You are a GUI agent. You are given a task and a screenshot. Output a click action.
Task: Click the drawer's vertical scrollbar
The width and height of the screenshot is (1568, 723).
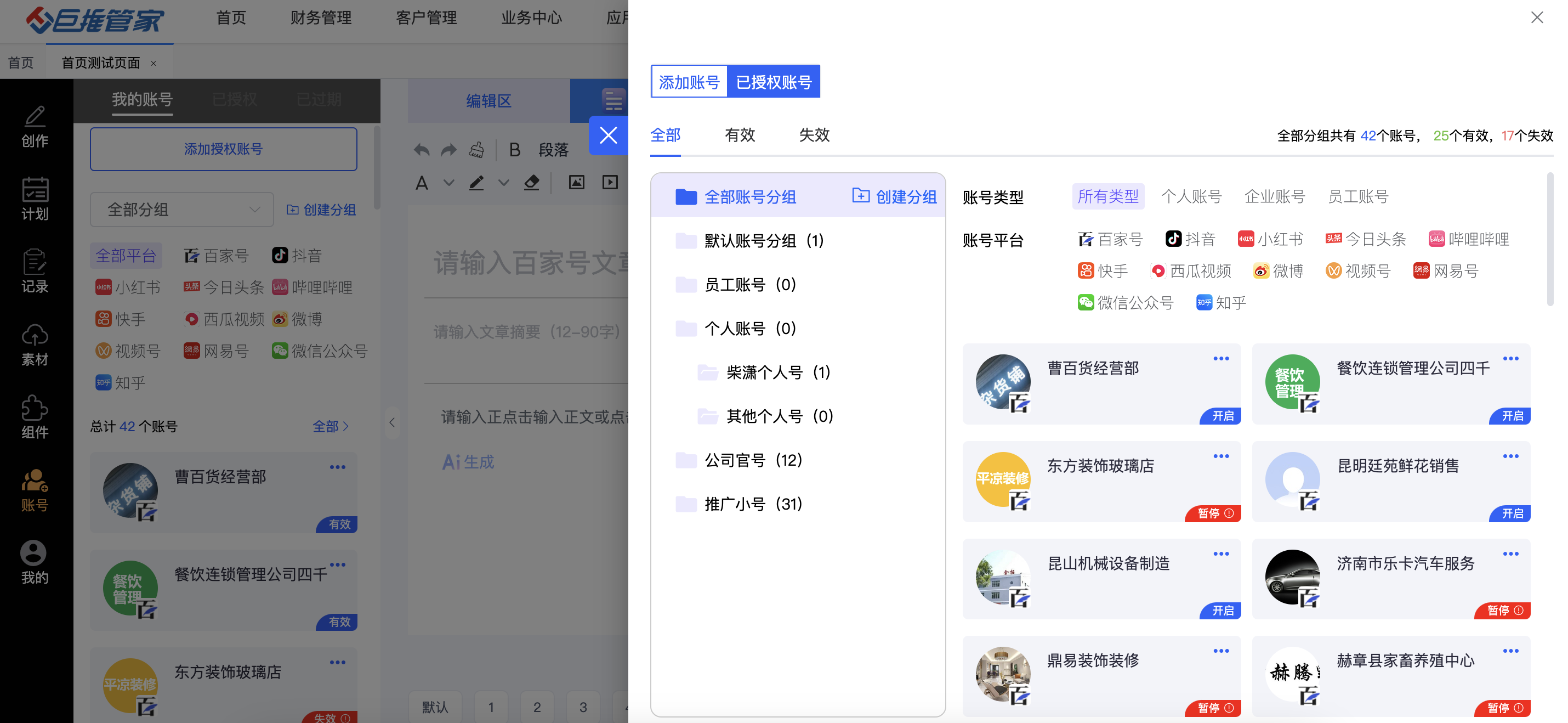[x=1549, y=239]
